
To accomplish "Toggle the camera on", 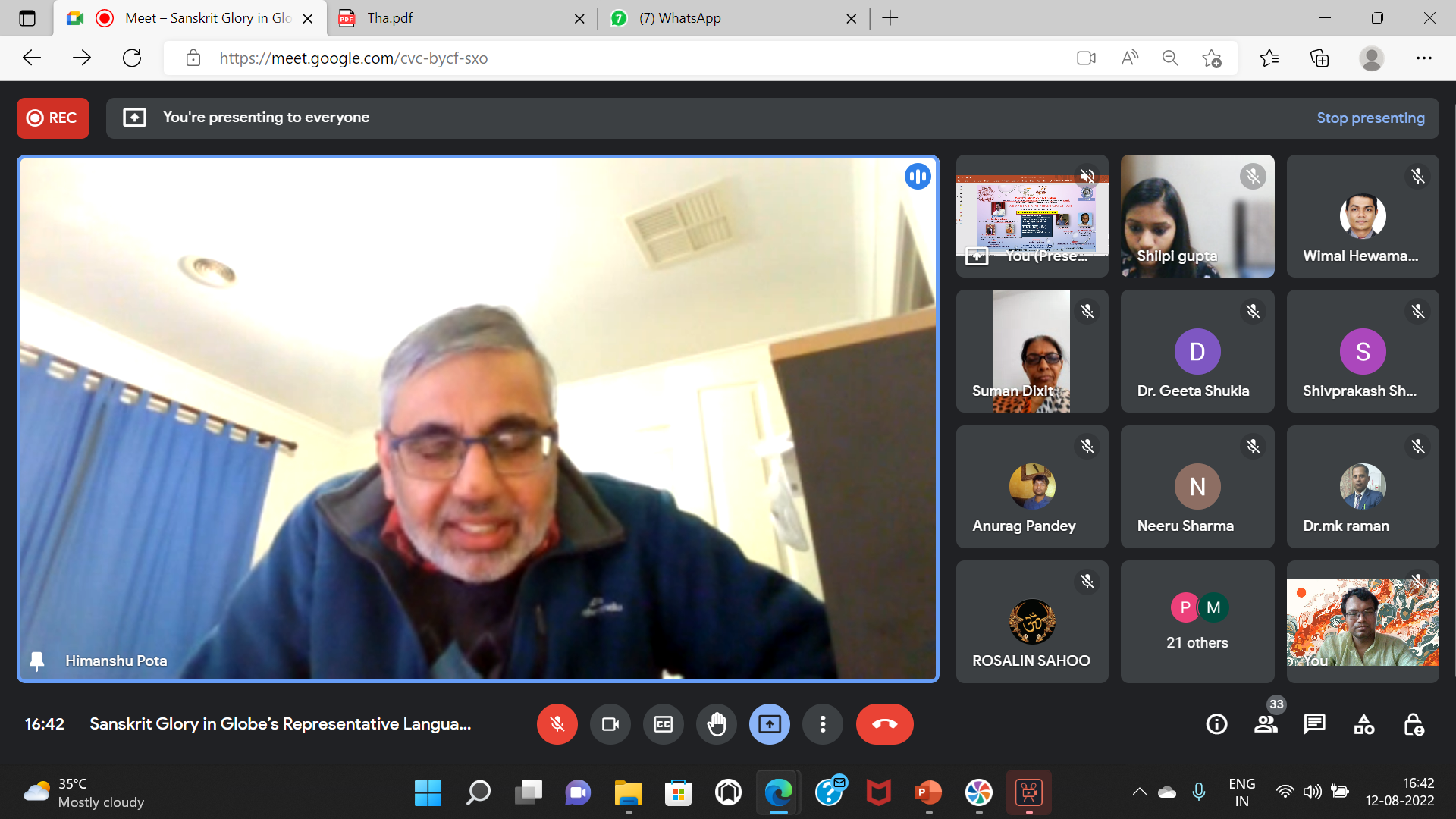I will (610, 724).
